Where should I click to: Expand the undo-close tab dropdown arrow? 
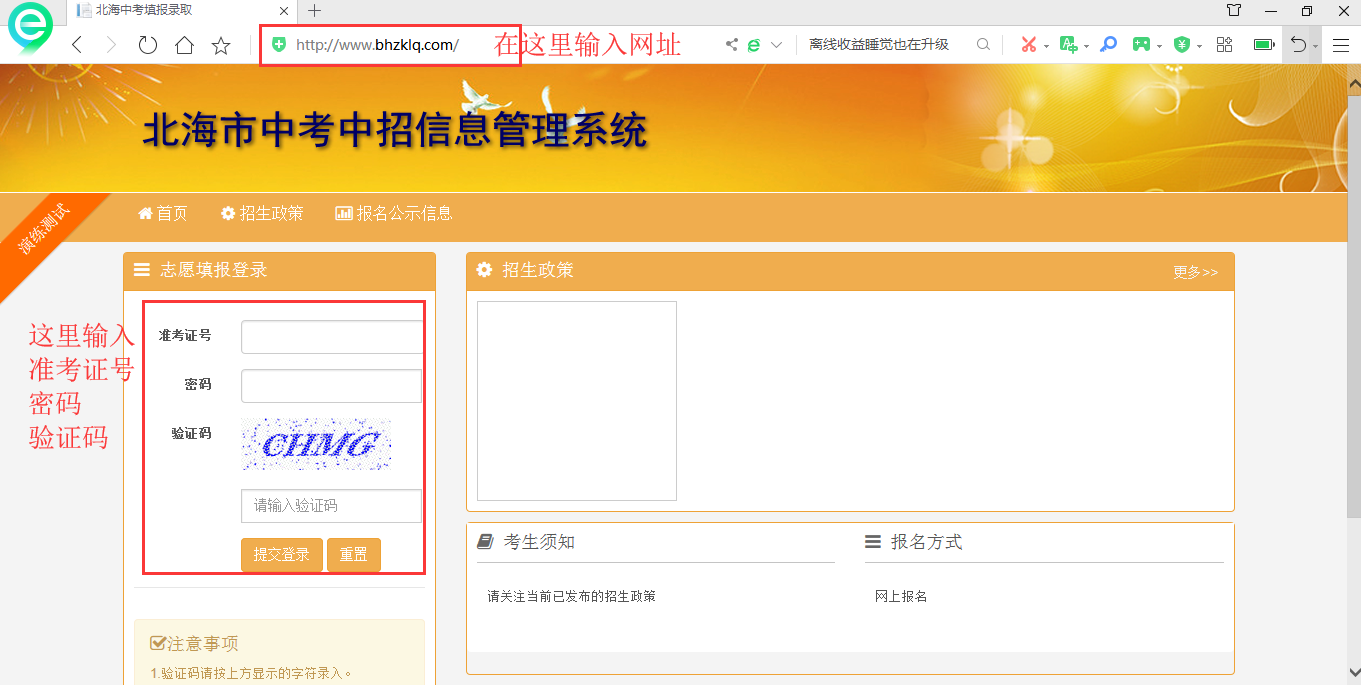tap(1315, 46)
